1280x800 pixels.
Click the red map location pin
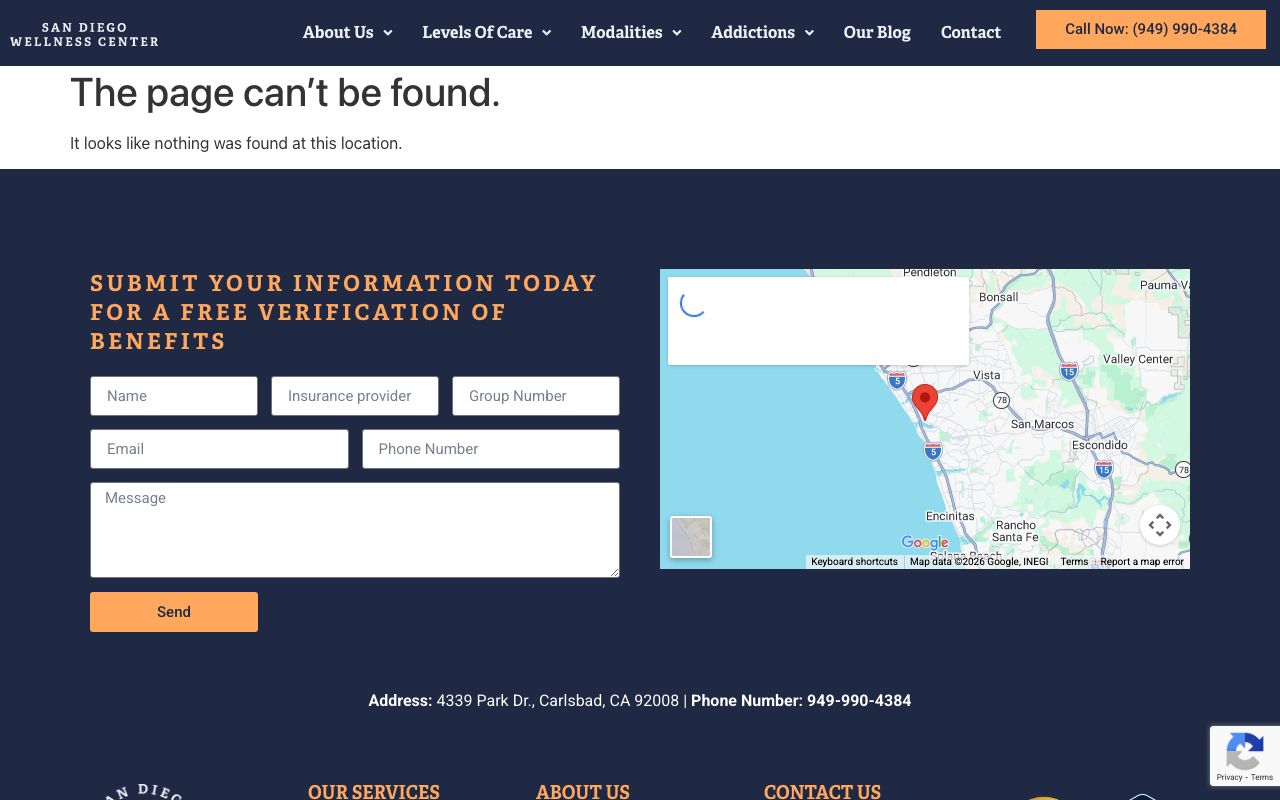coord(925,400)
